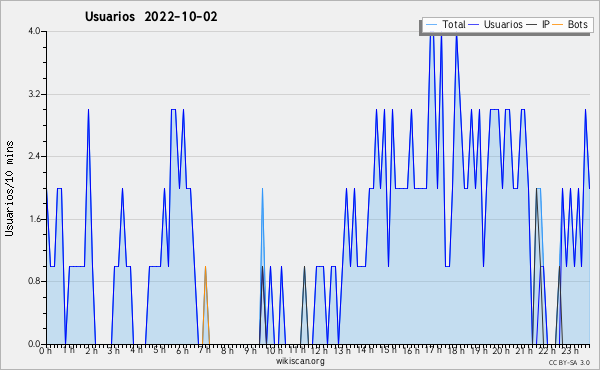Image resolution: width=600 pixels, height=370 pixels.
Task: Click the chart title 'Usuarios 2022-10-02'
Action: click(x=151, y=17)
